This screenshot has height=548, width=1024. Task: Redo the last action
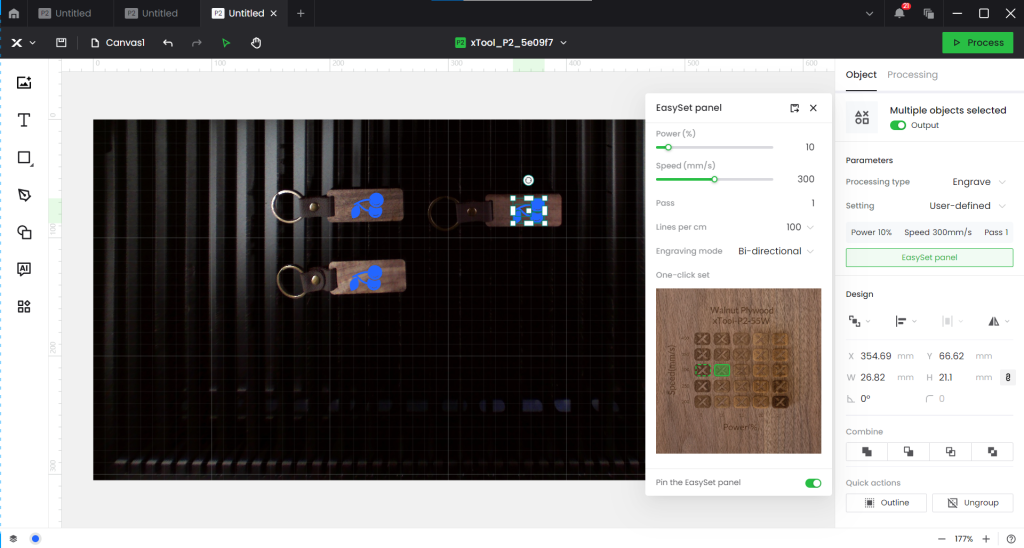[197, 42]
